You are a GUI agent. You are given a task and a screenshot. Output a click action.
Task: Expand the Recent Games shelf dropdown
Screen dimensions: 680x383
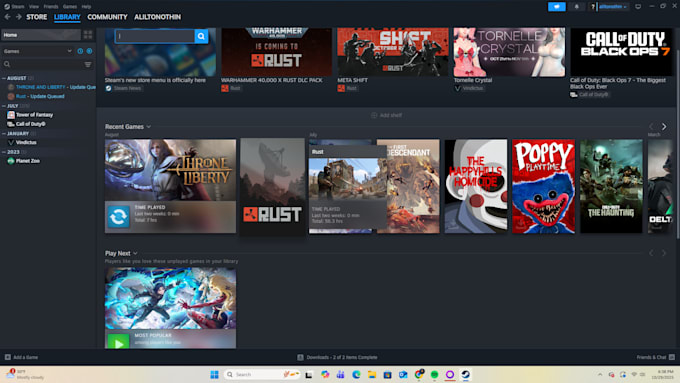(149, 127)
